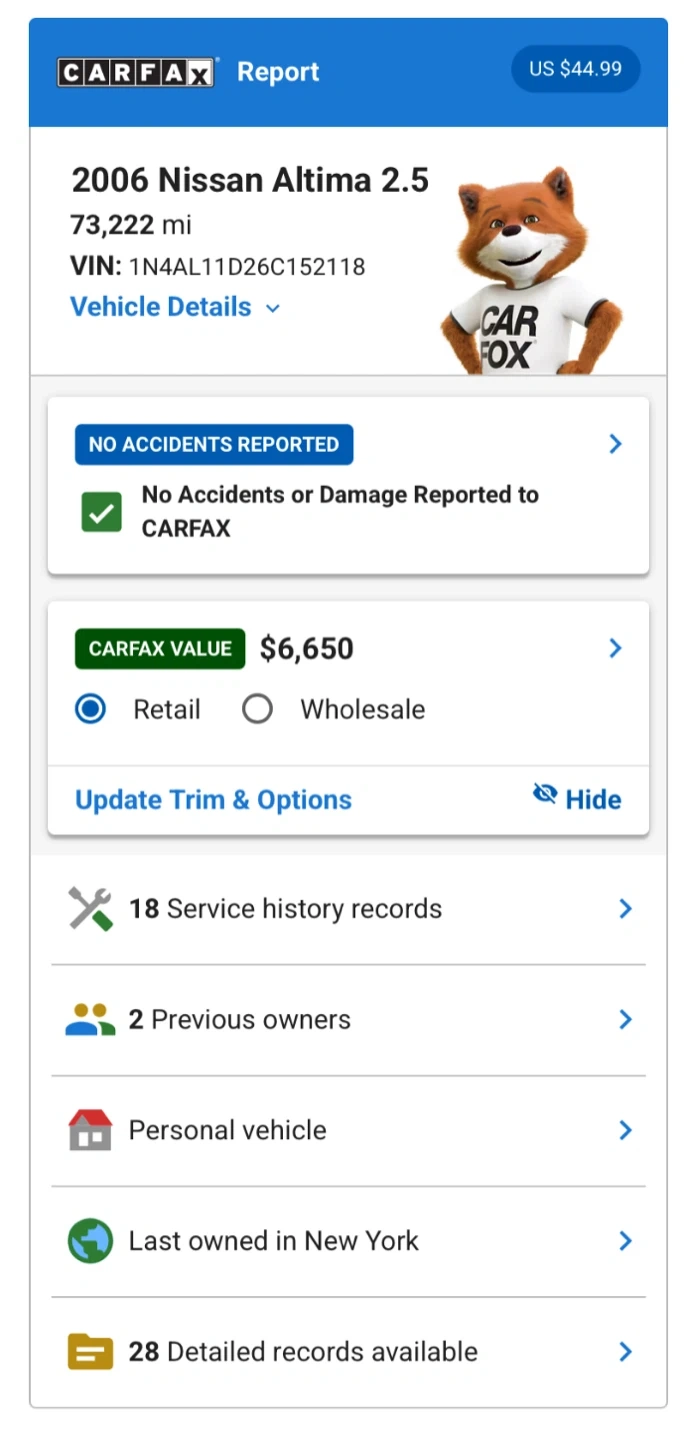Select the Retail value option
Image resolution: width=684 pixels, height=1440 pixels.
pos(91,710)
